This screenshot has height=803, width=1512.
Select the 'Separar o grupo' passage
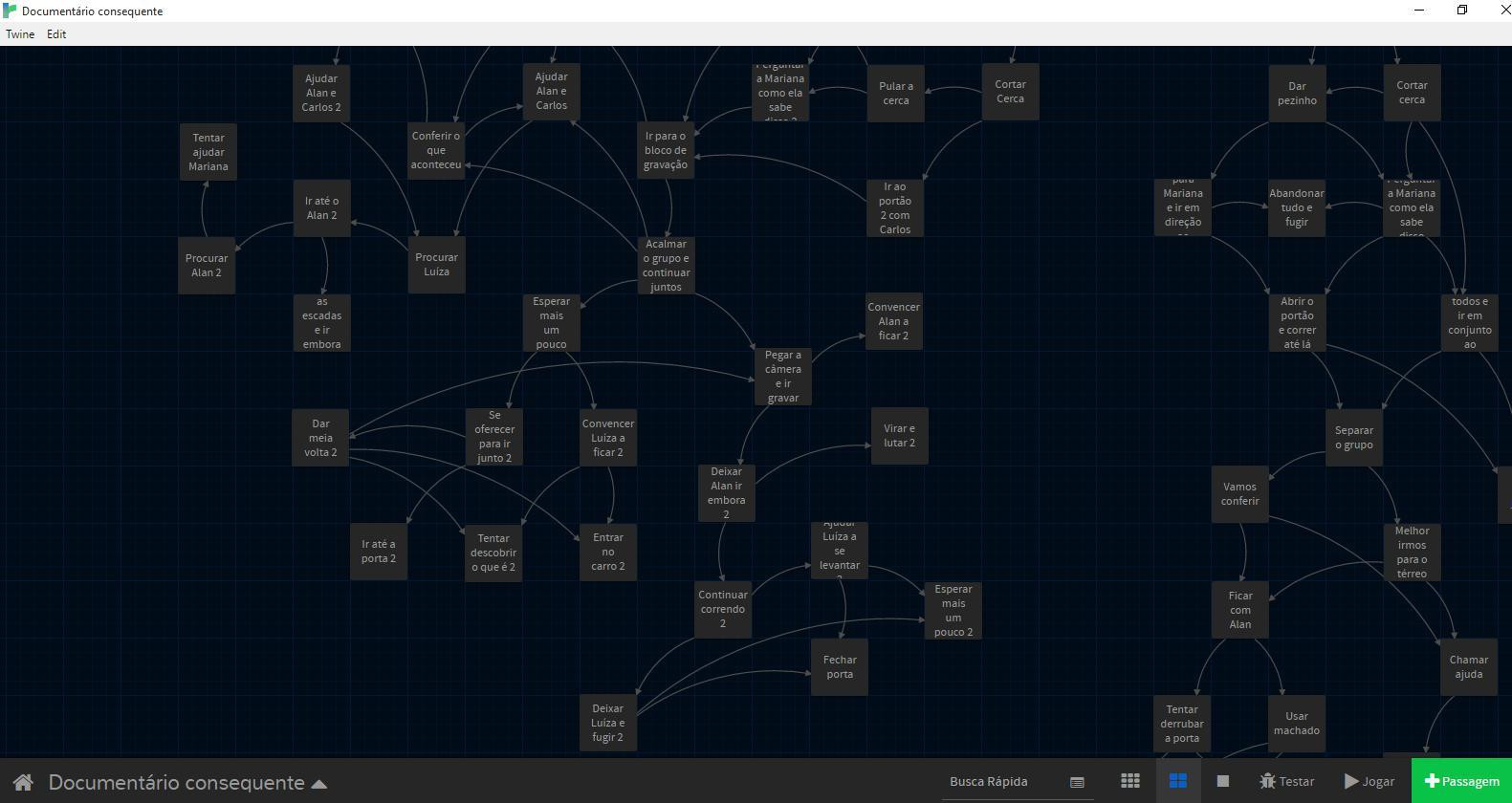point(1354,438)
